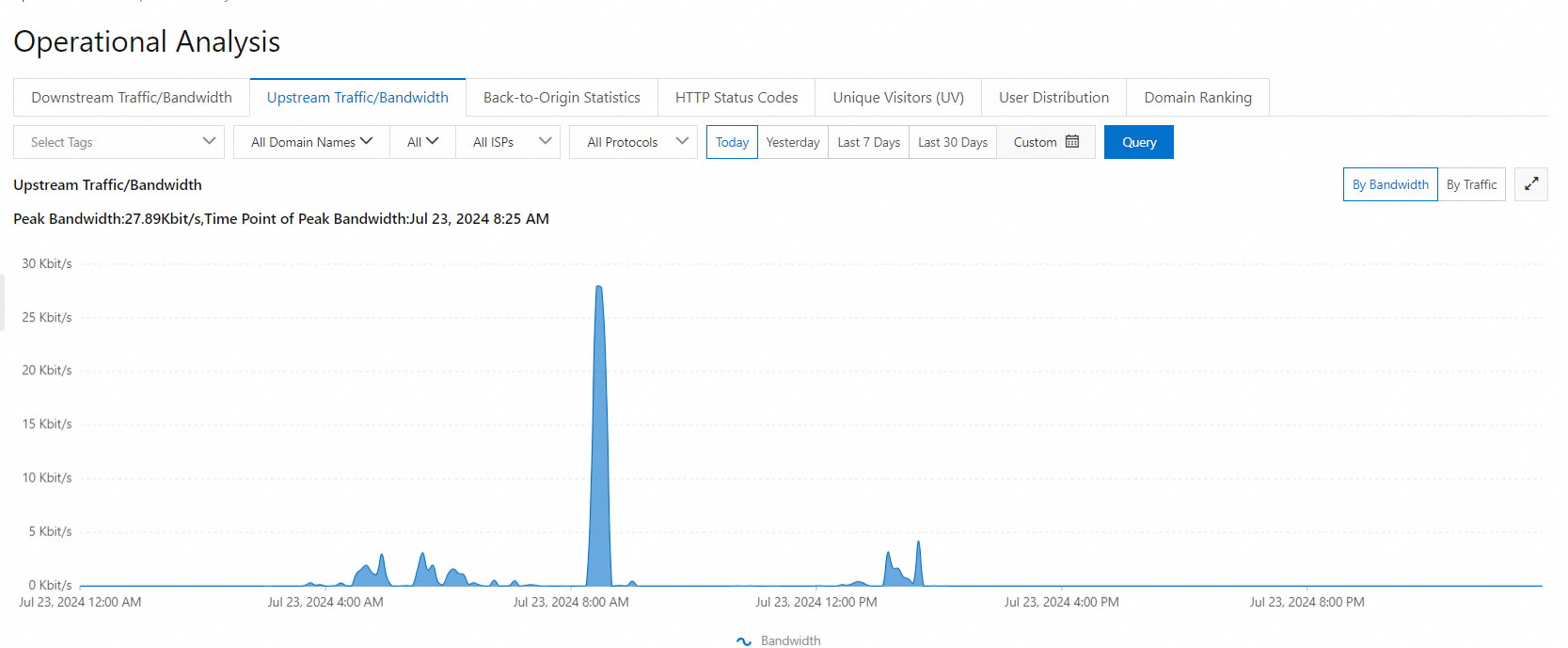The image size is (1568, 648).
Task: Switch chart view to By Bandwidth
Action: coord(1390,184)
